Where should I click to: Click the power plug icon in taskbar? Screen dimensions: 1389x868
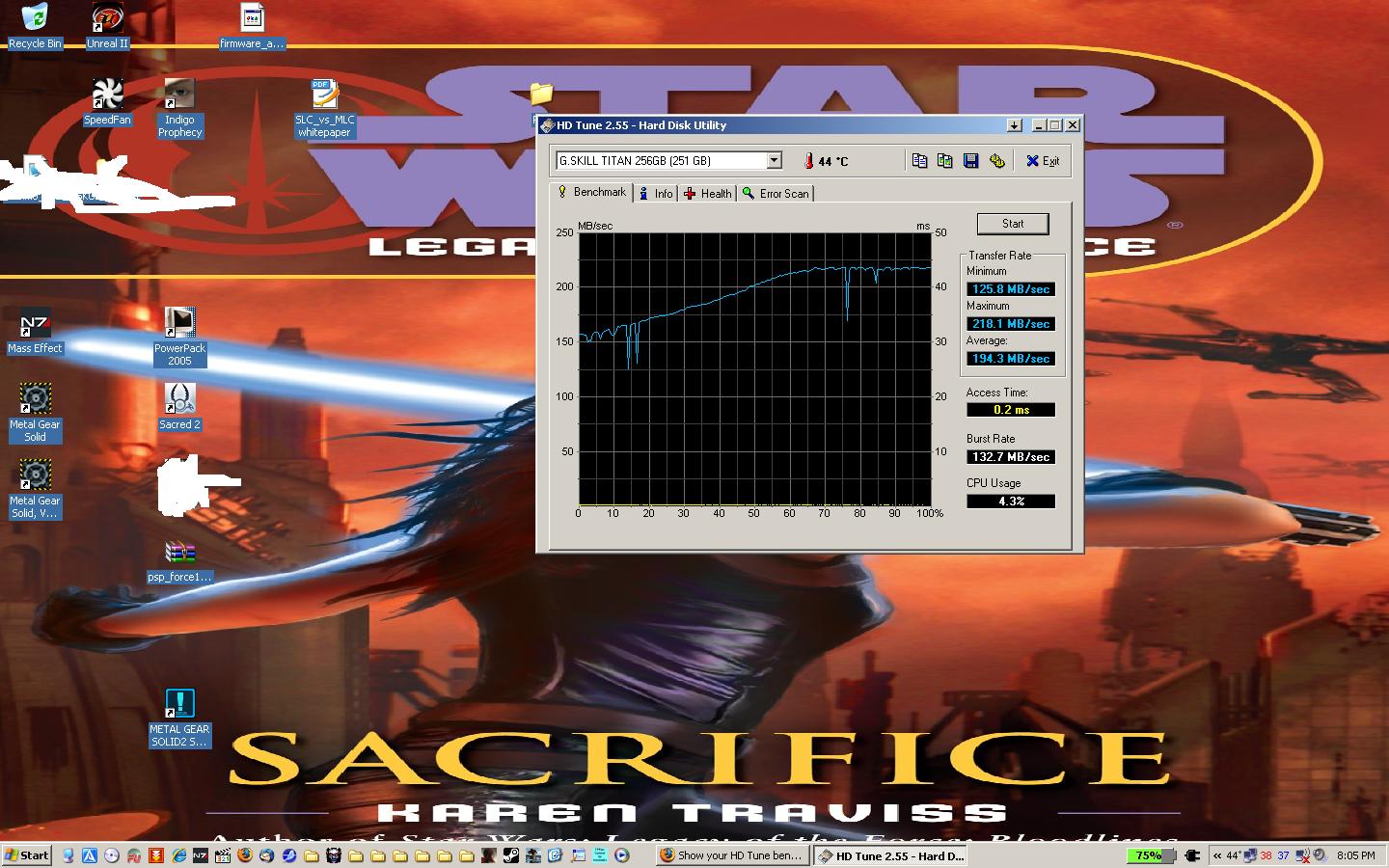(1192, 855)
